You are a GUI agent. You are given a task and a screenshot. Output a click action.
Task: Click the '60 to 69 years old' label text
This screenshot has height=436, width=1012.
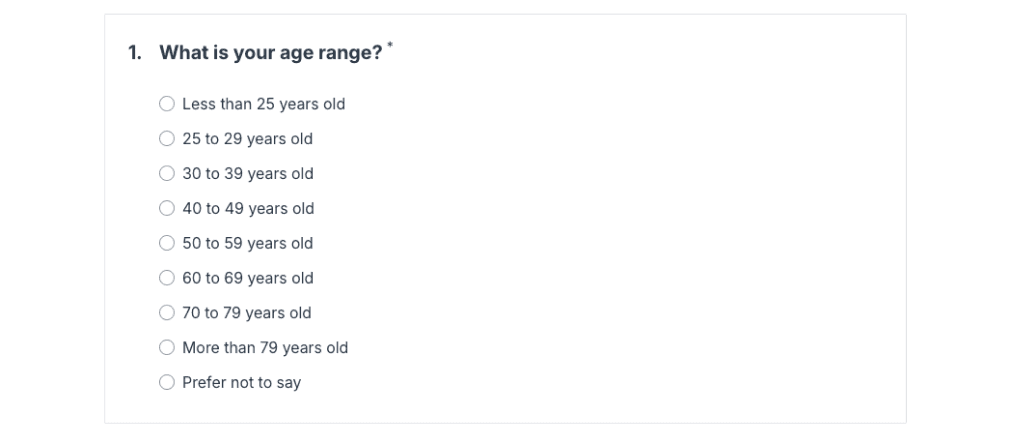[248, 278]
